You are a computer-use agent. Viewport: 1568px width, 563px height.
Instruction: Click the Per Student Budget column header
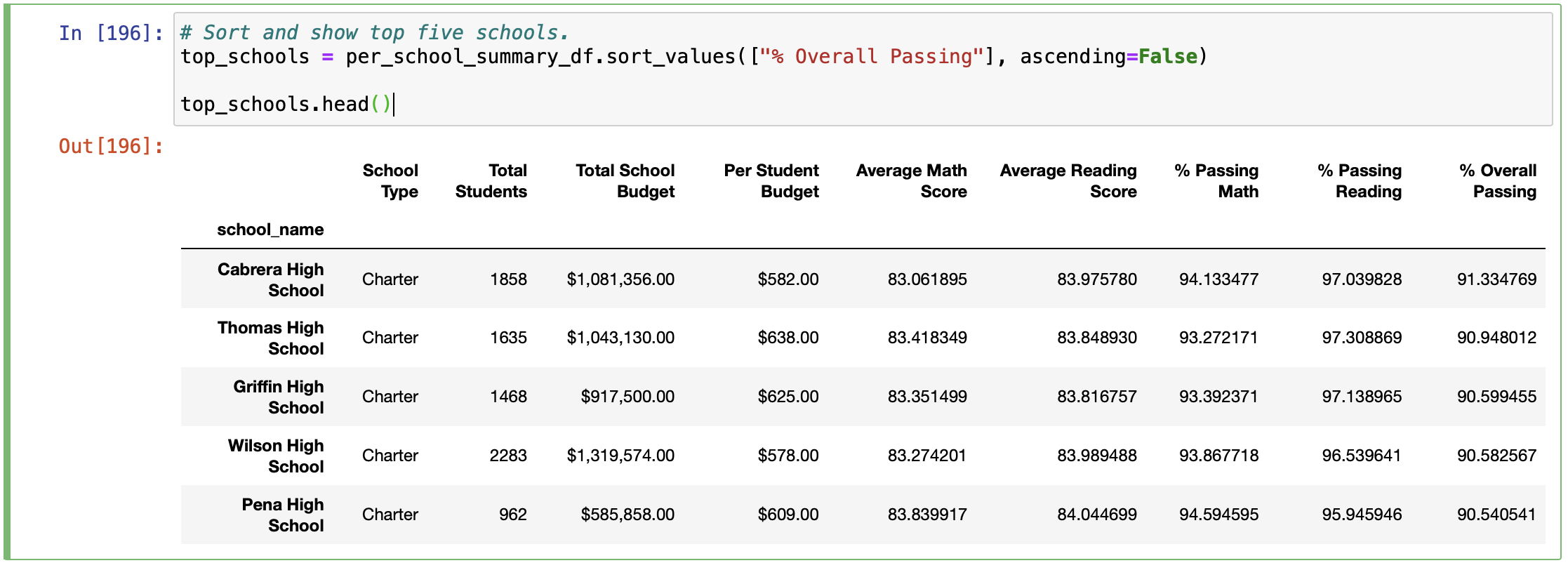coord(771,181)
